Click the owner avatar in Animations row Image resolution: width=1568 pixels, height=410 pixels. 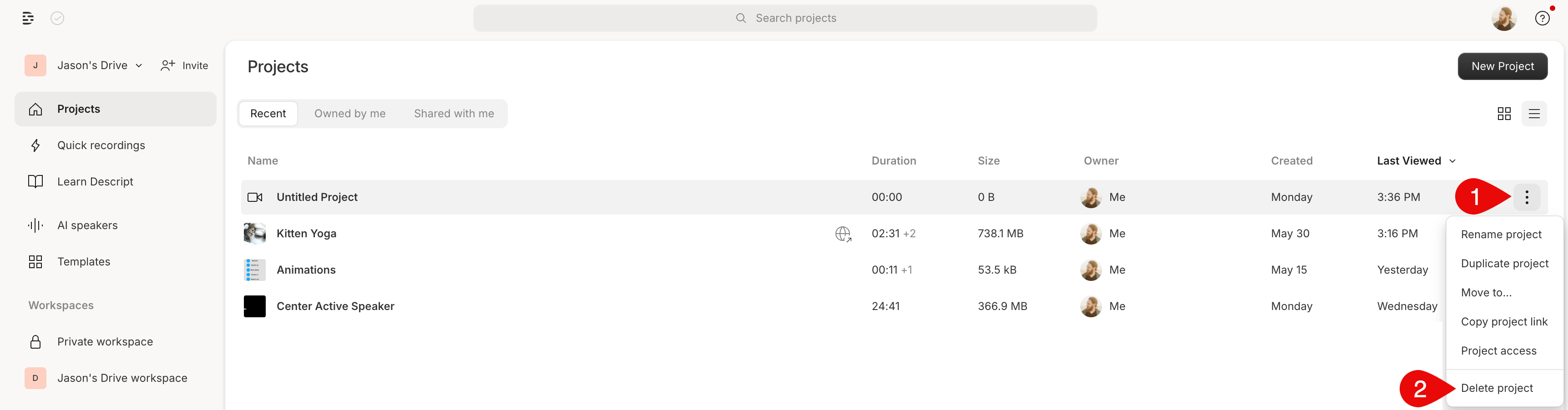[x=1091, y=270]
